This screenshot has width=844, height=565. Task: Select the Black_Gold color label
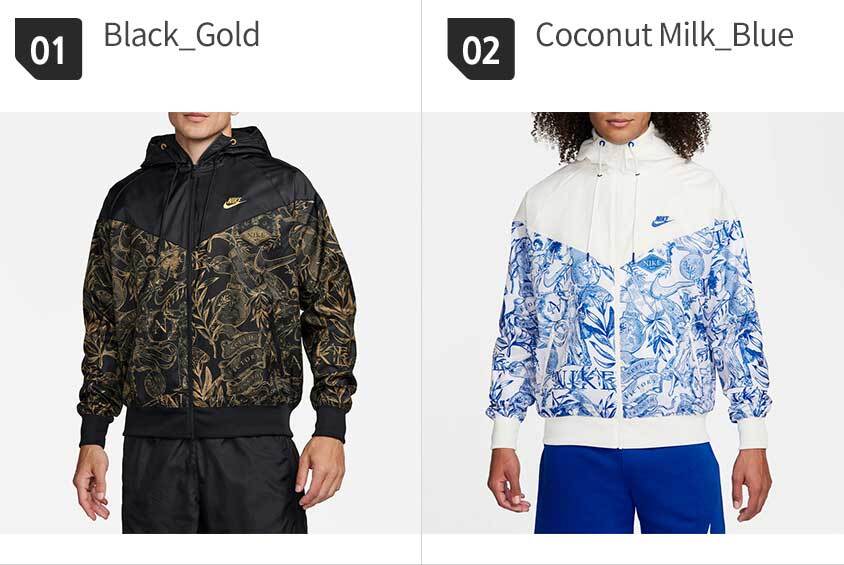[181, 36]
